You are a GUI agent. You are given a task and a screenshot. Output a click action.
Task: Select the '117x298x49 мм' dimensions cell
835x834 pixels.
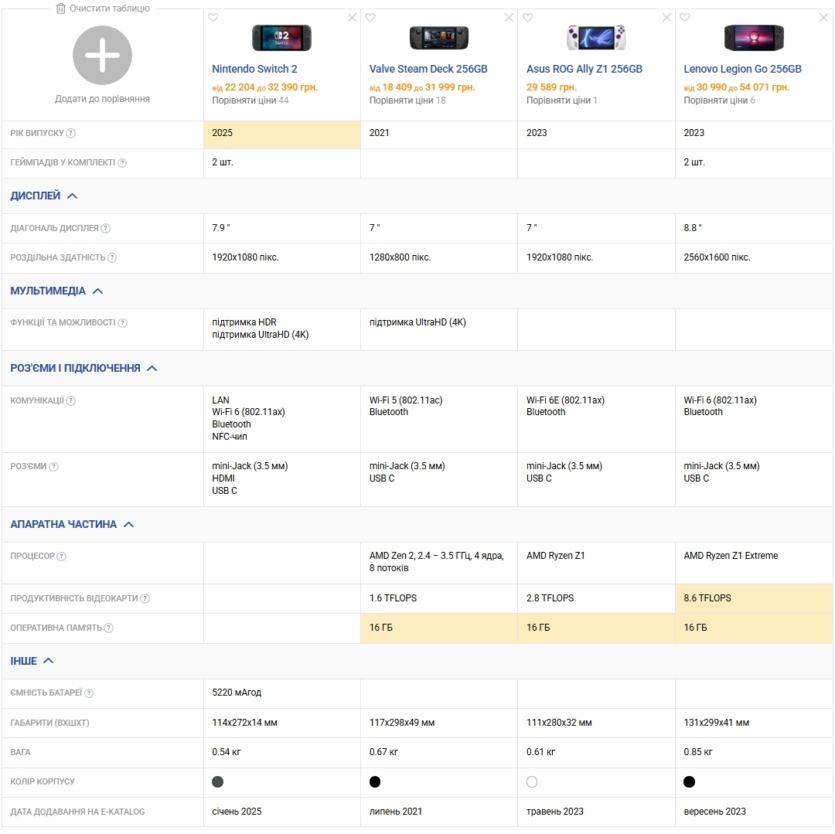439,723
